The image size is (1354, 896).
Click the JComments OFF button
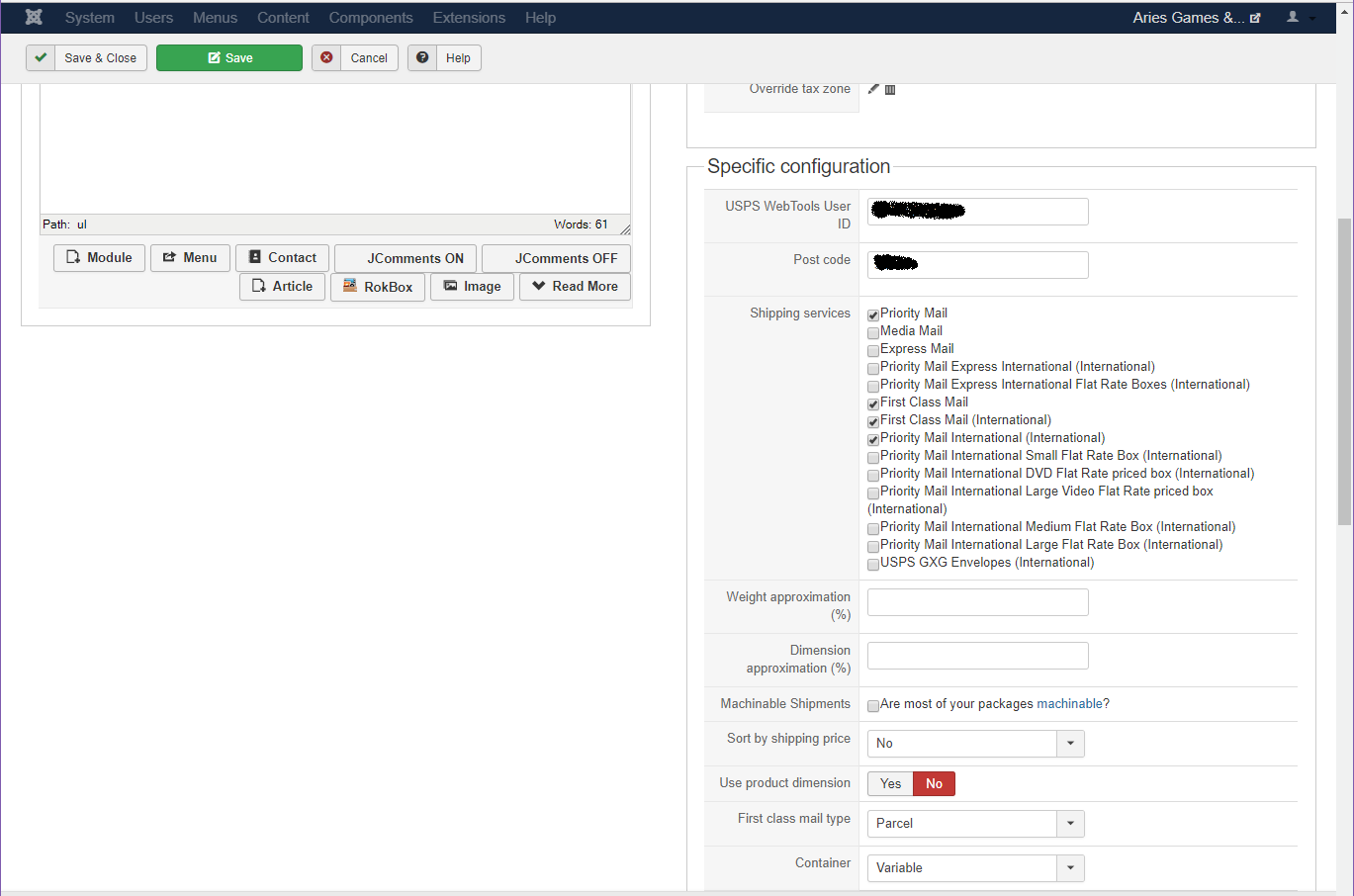point(556,259)
